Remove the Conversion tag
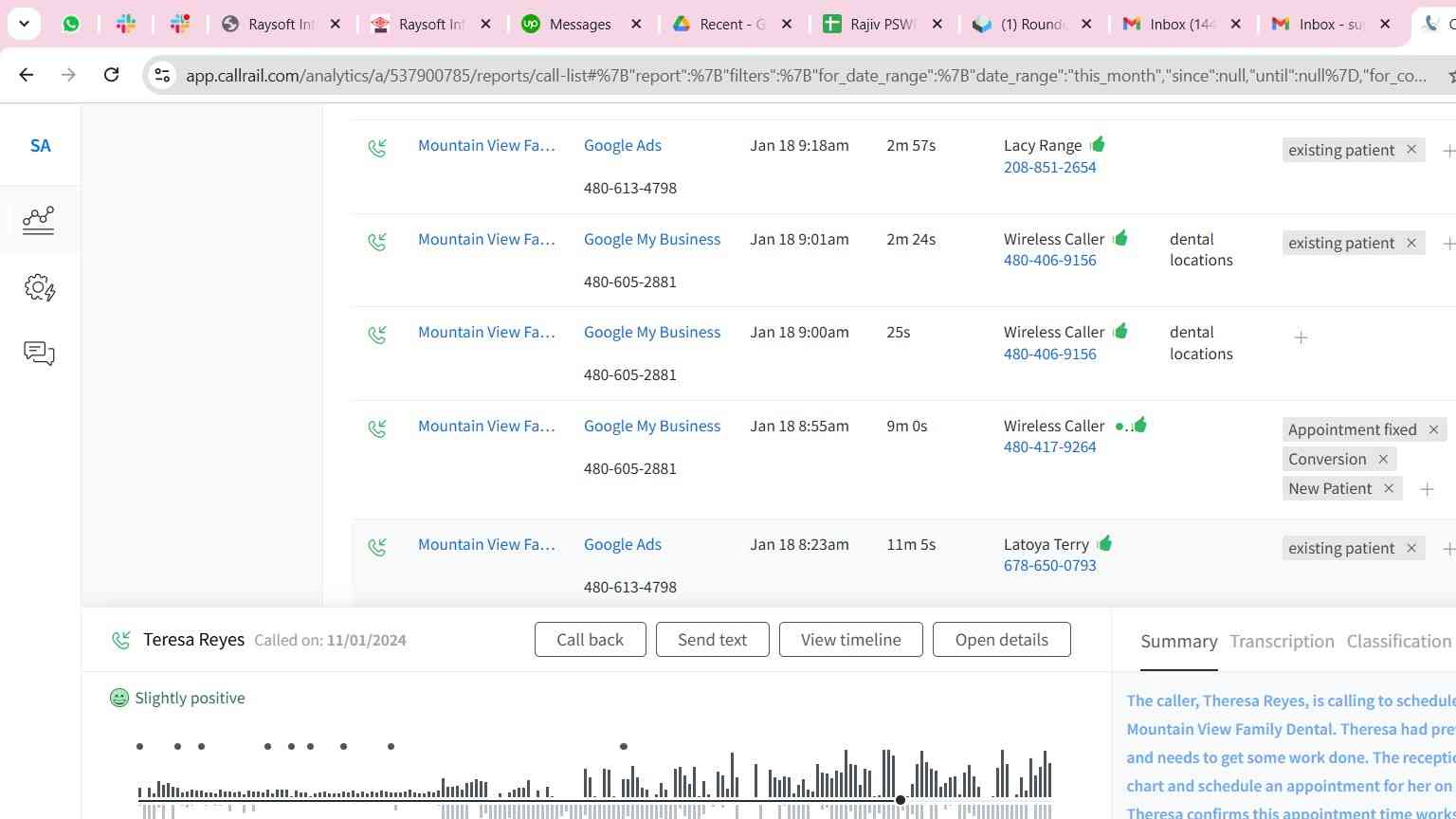The height and width of the screenshot is (819, 1456). (1383, 459)
